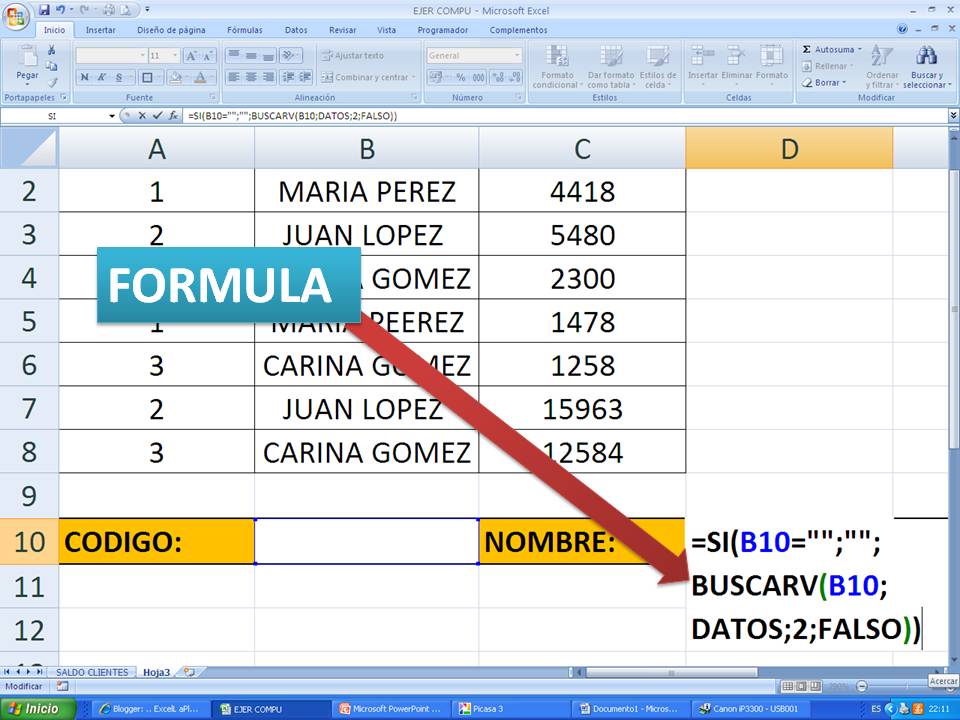Switch to Microsoft PowerPoint in taskbar
The width and height of the screenshot is (960, 720).
pyautogui.click(x=392, y=709)
